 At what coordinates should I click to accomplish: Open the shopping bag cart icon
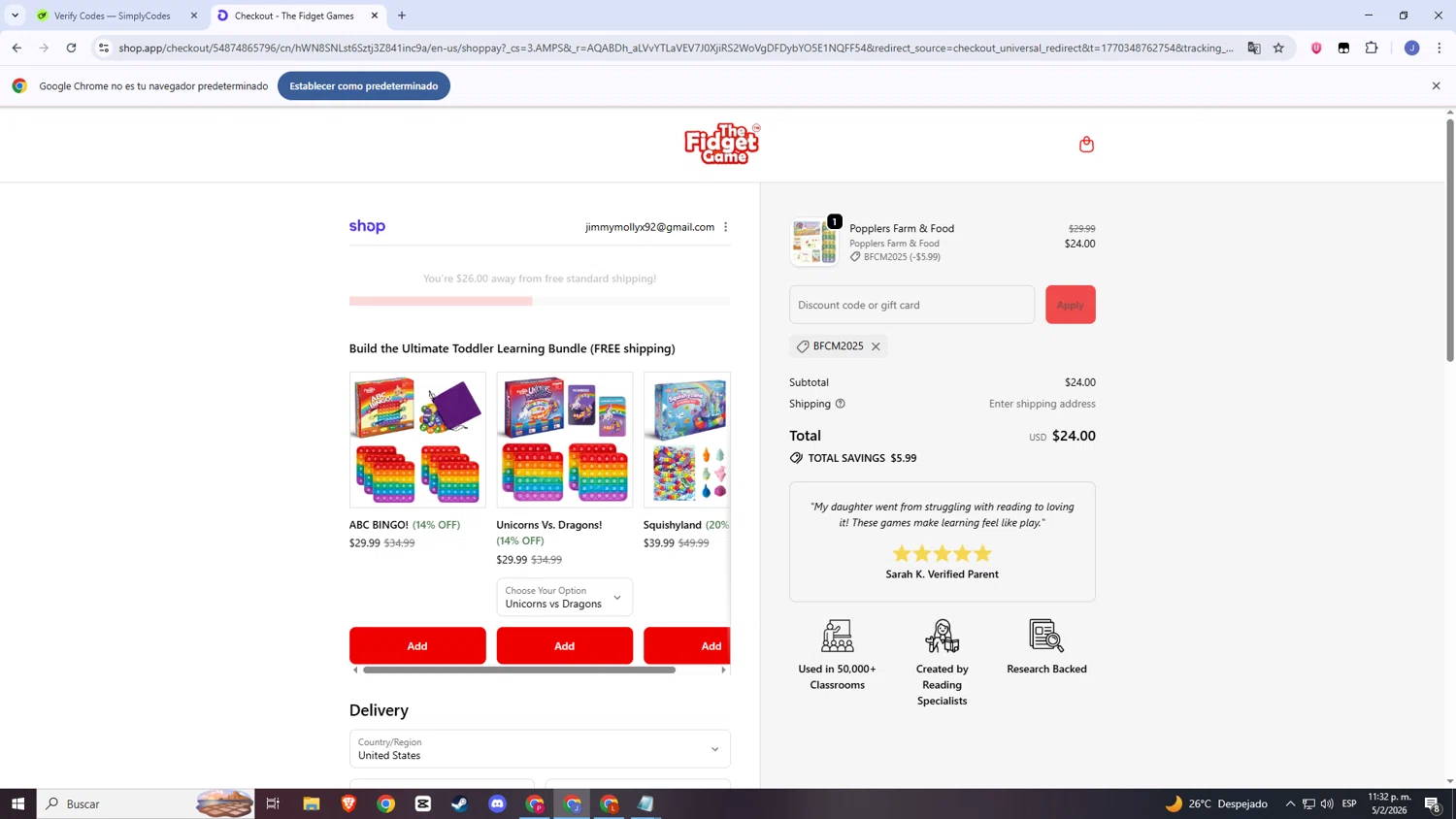coord(1086,145)
